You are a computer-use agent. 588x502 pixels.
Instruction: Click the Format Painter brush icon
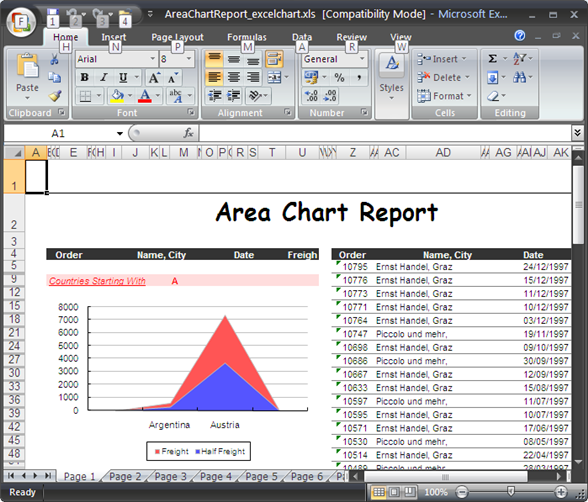55,96
